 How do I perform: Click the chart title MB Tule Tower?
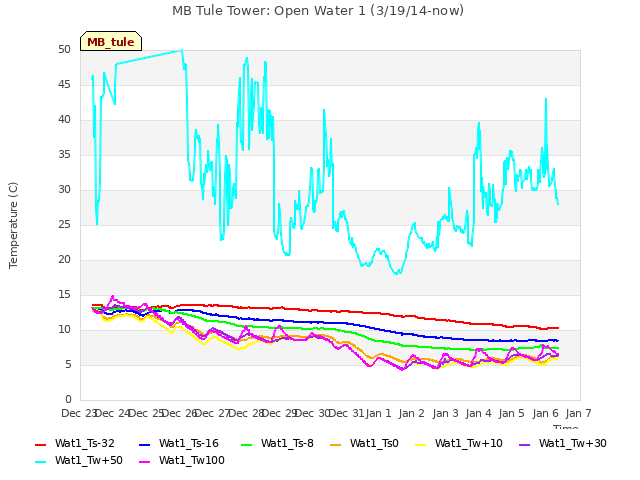(x=318, y=11)
